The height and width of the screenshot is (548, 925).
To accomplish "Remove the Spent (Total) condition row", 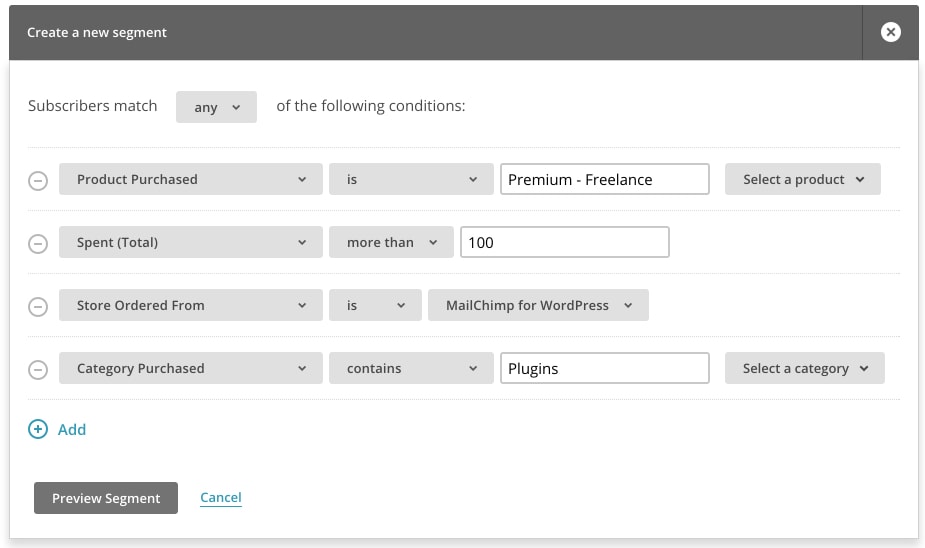I will [x=37, y=244].
